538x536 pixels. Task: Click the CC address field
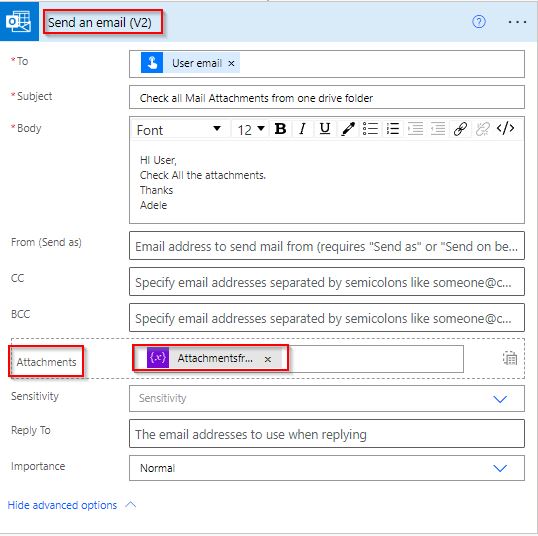pyautogui.click(x=327, y=282)
